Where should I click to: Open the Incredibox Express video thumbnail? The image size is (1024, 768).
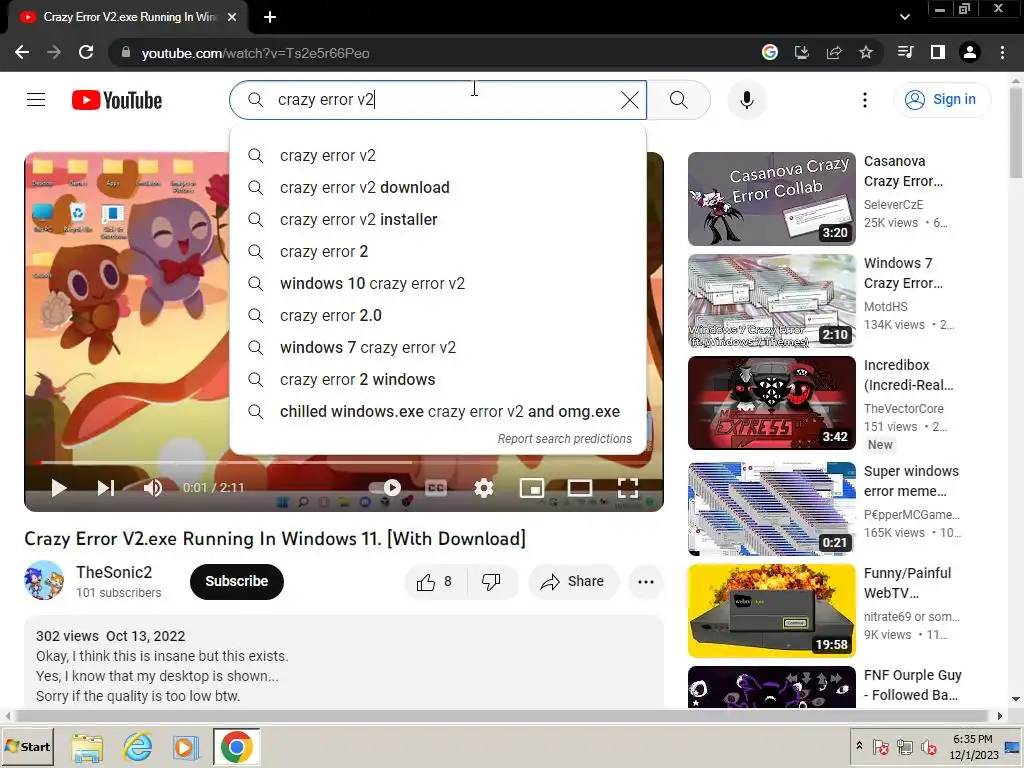tap(771, 403)
